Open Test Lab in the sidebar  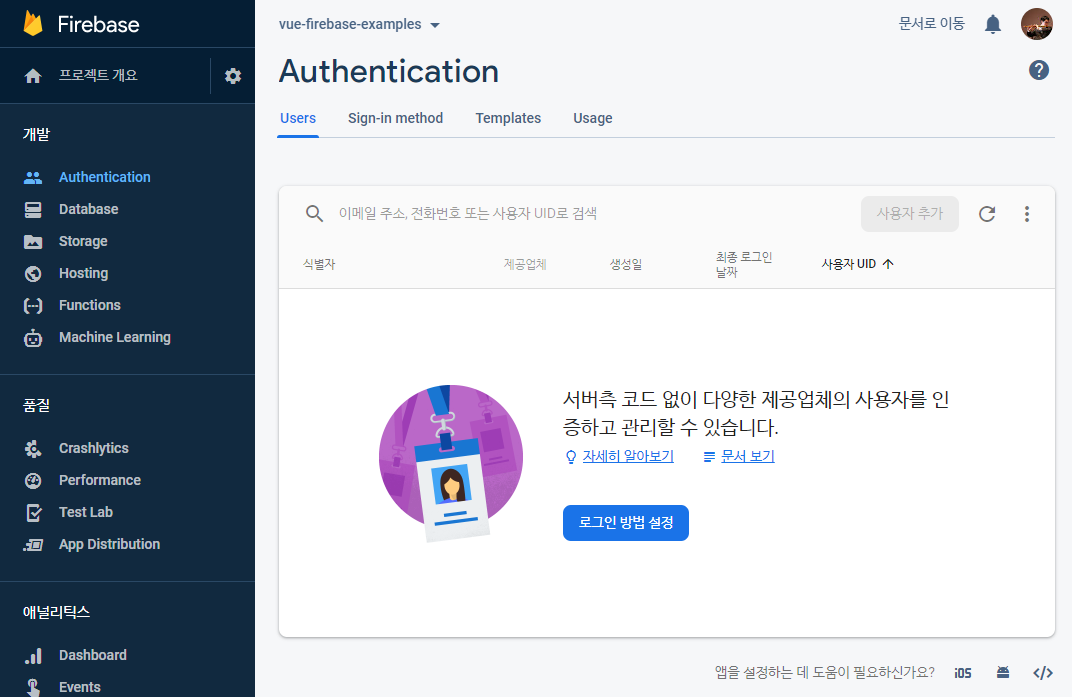click(85, 512)
